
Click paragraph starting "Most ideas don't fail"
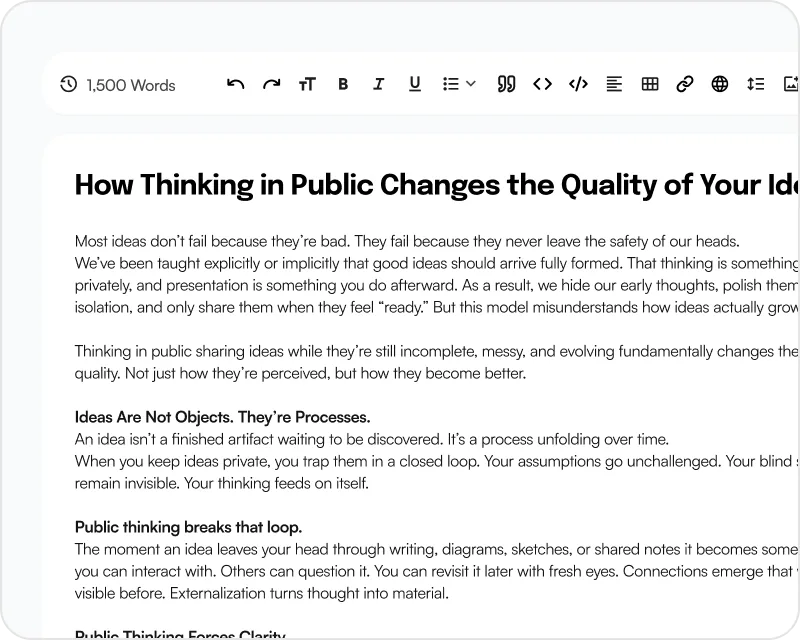(x=407, y=241)
